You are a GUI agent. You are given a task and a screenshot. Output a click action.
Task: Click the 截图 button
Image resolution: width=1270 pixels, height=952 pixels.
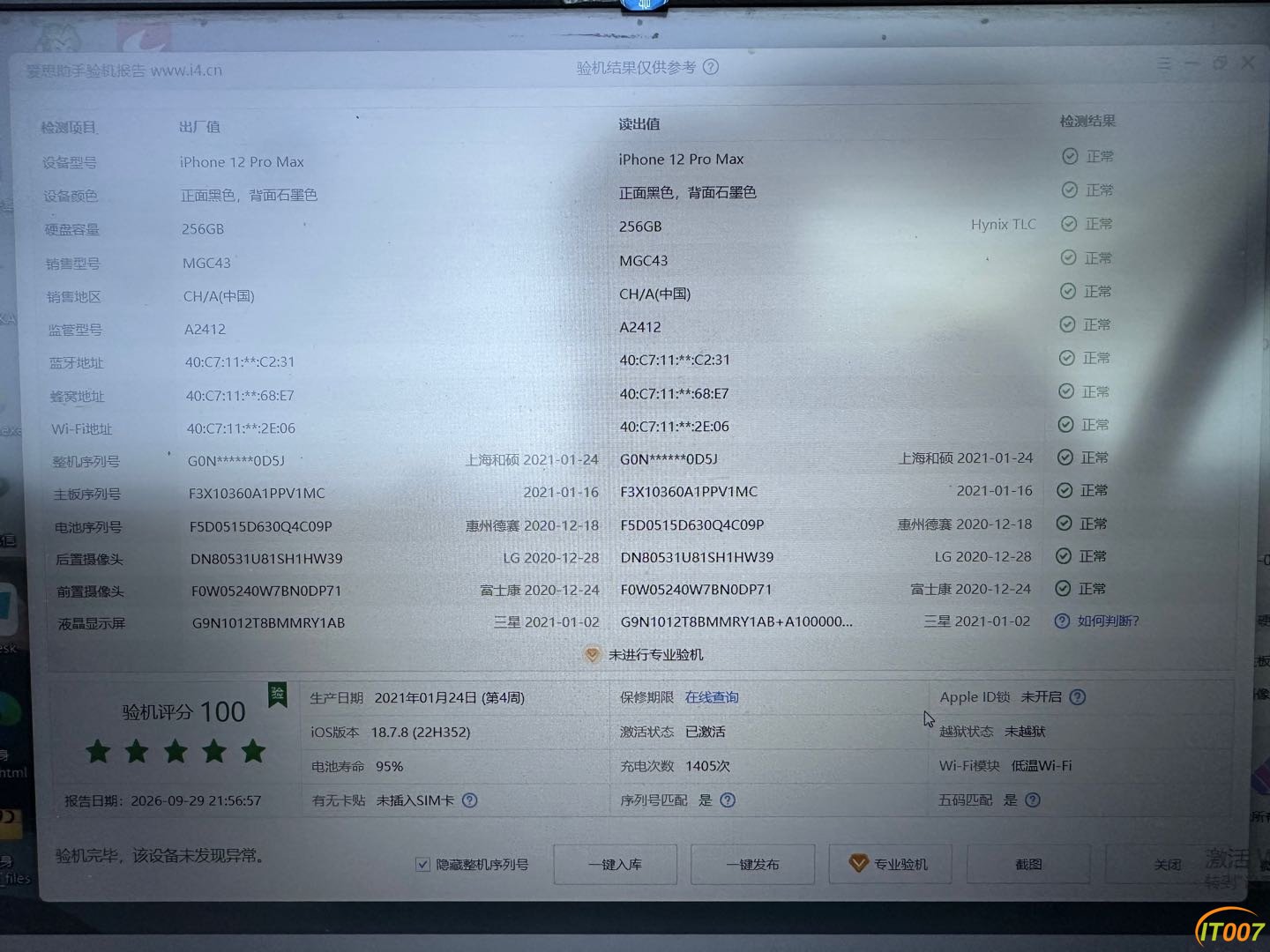pyautogui.click(x=1028, y=864)
